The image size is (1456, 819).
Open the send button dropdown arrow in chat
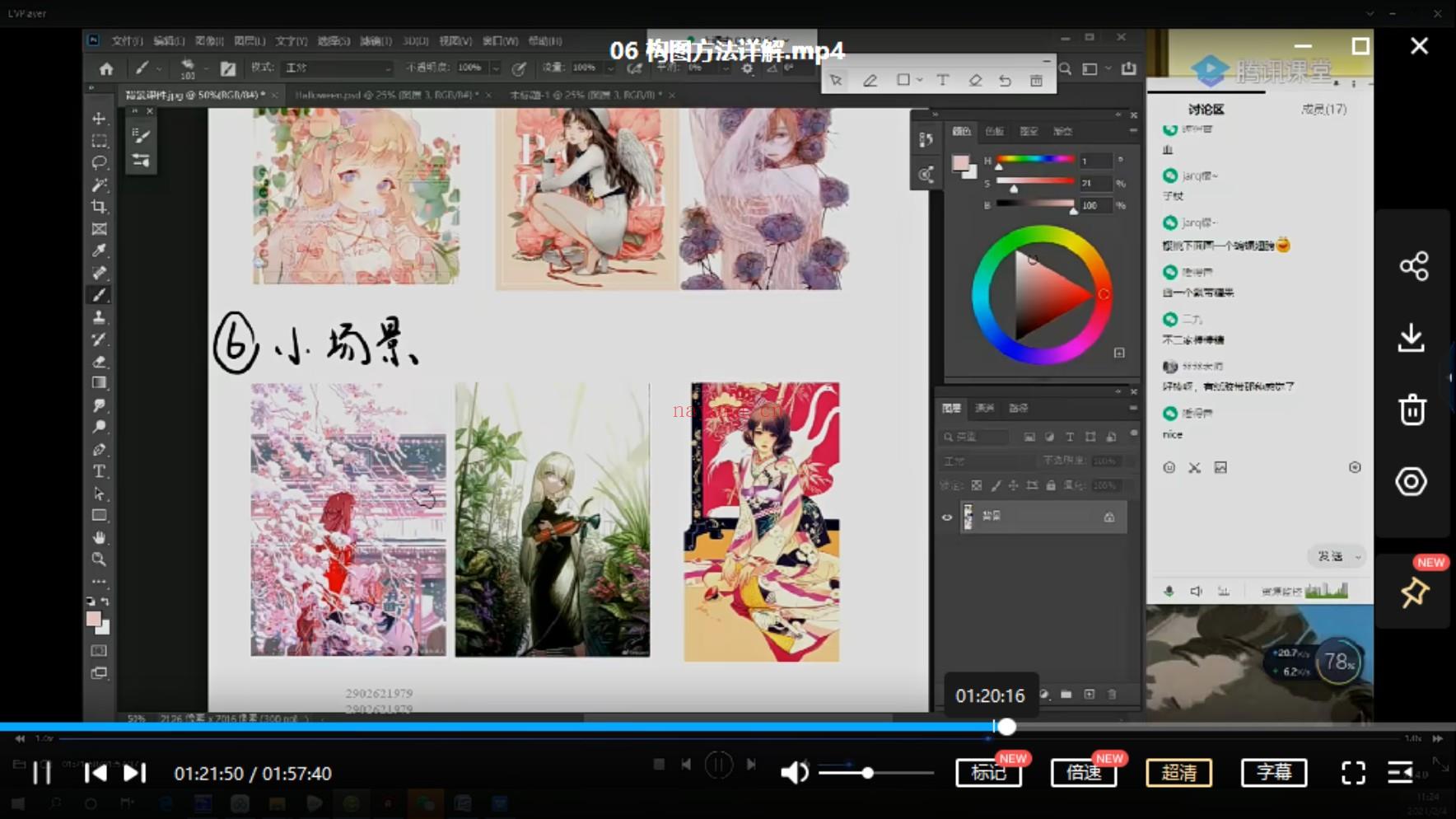[x=1357, y=557]
